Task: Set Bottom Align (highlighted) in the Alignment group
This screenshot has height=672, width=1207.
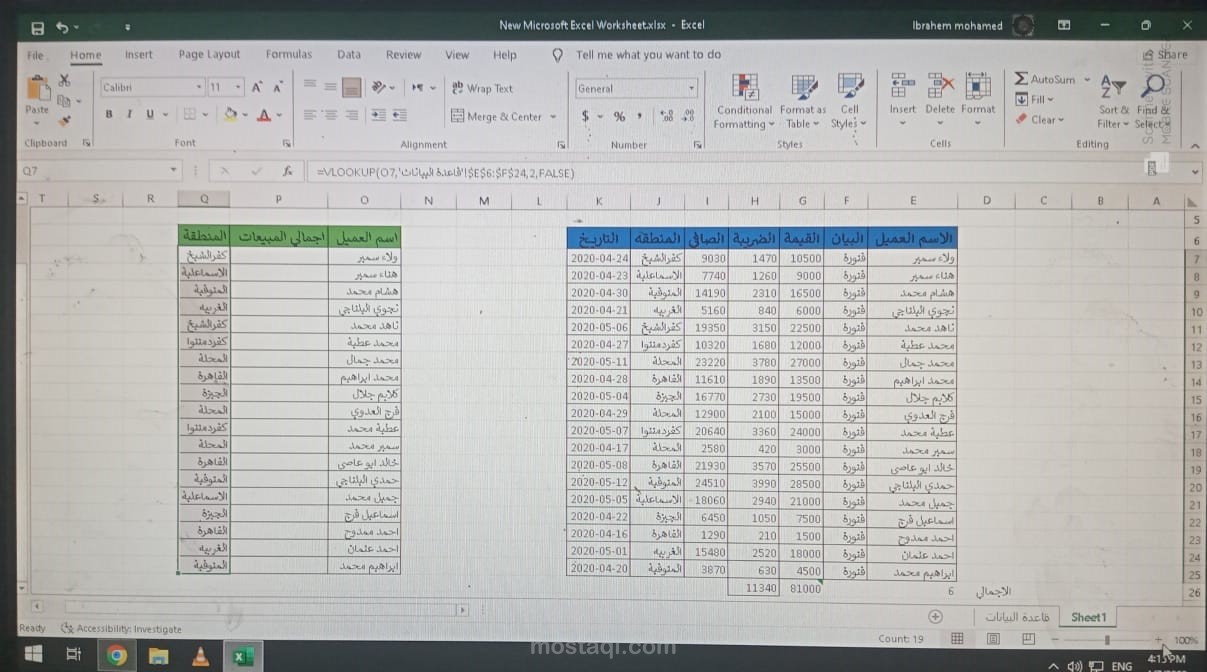Action: [350, 87]
